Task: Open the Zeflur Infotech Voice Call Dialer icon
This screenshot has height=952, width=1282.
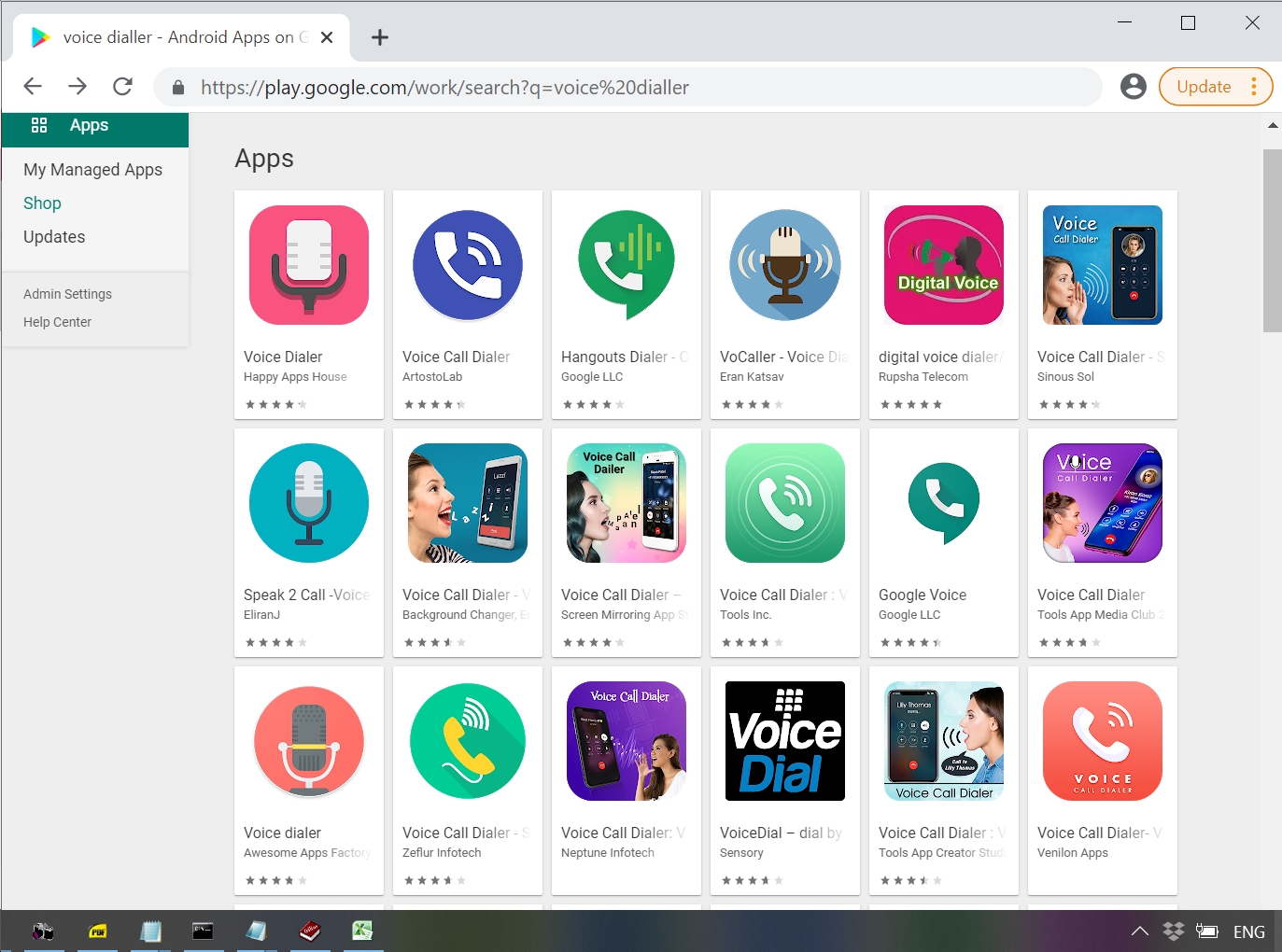Action: click(x=468, y=742)
